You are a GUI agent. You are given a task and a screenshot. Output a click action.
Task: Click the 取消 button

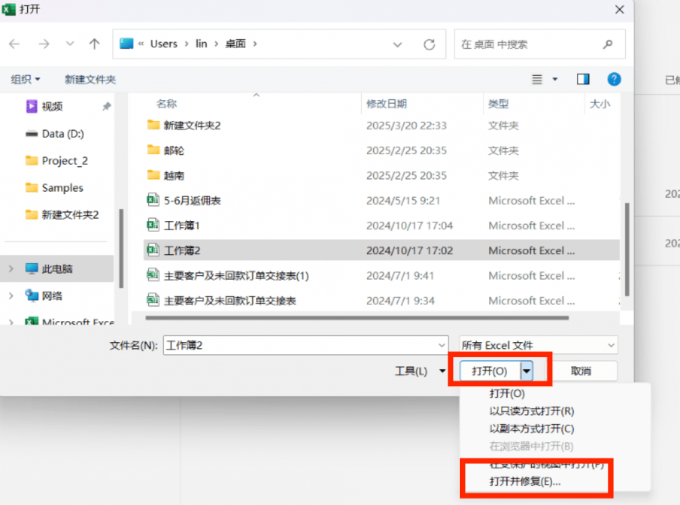click(x=581, y=371)
